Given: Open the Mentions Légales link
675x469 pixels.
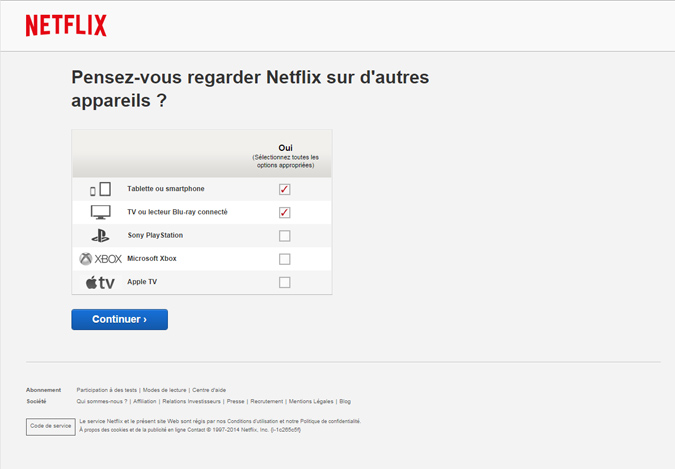Looking at the screenshot, I should (310, 401).
